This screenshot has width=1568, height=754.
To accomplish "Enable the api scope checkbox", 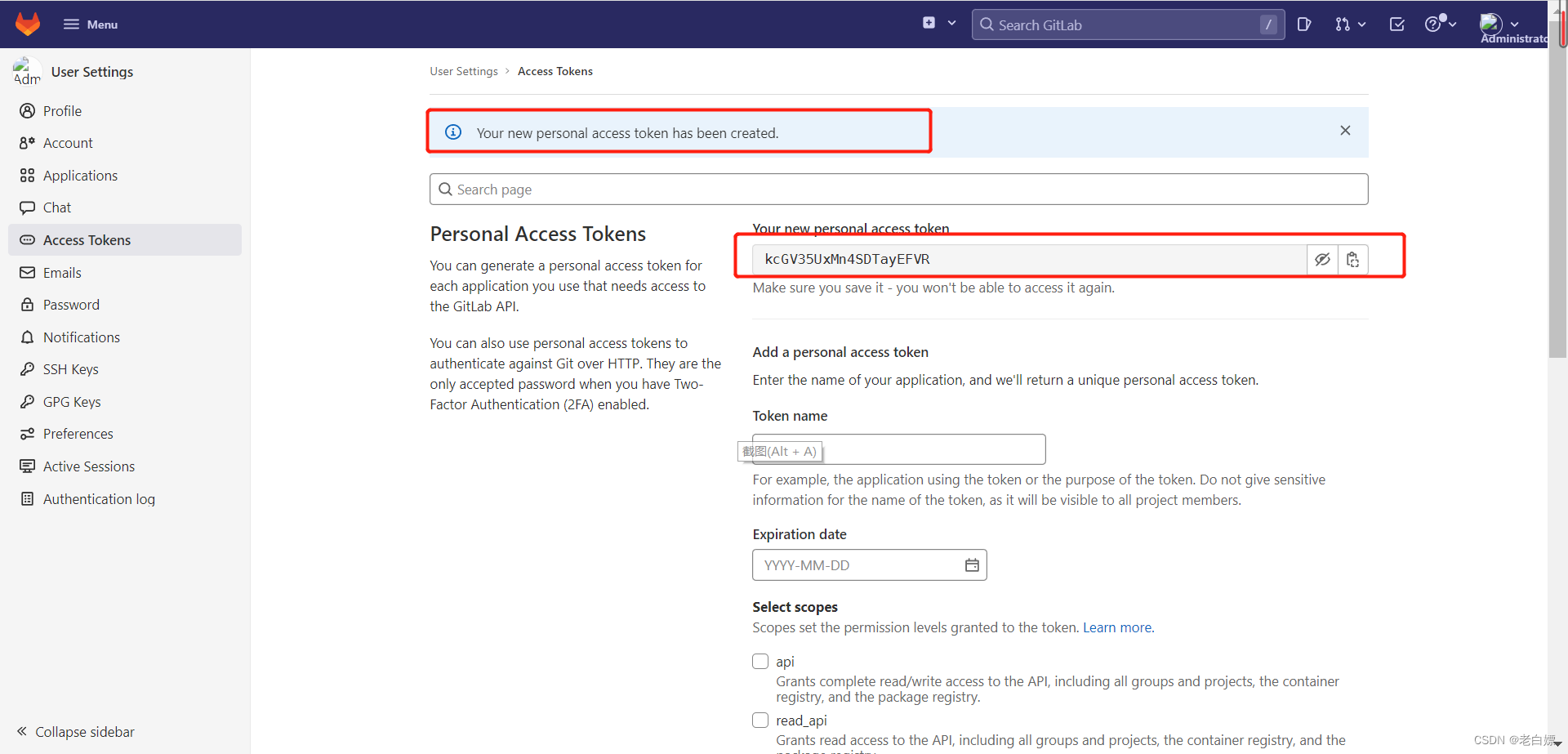I will coord(760,662).
